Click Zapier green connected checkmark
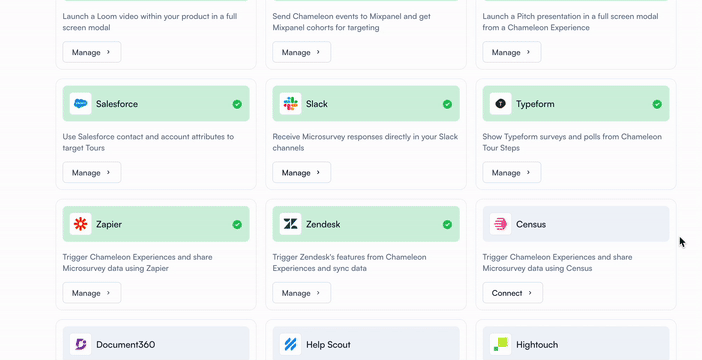Screen dimensions: 702x360 coord(237,225)
